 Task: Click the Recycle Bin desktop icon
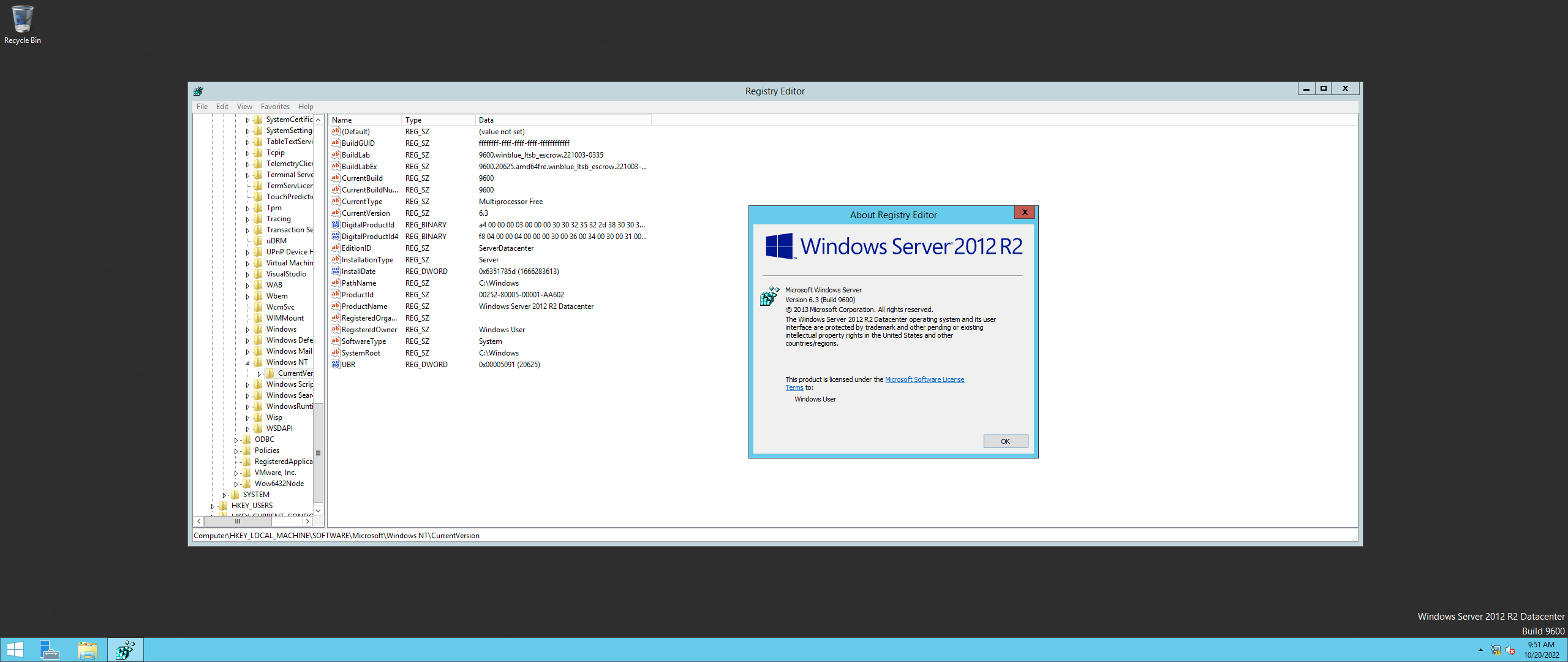click(x=22, y=25)
